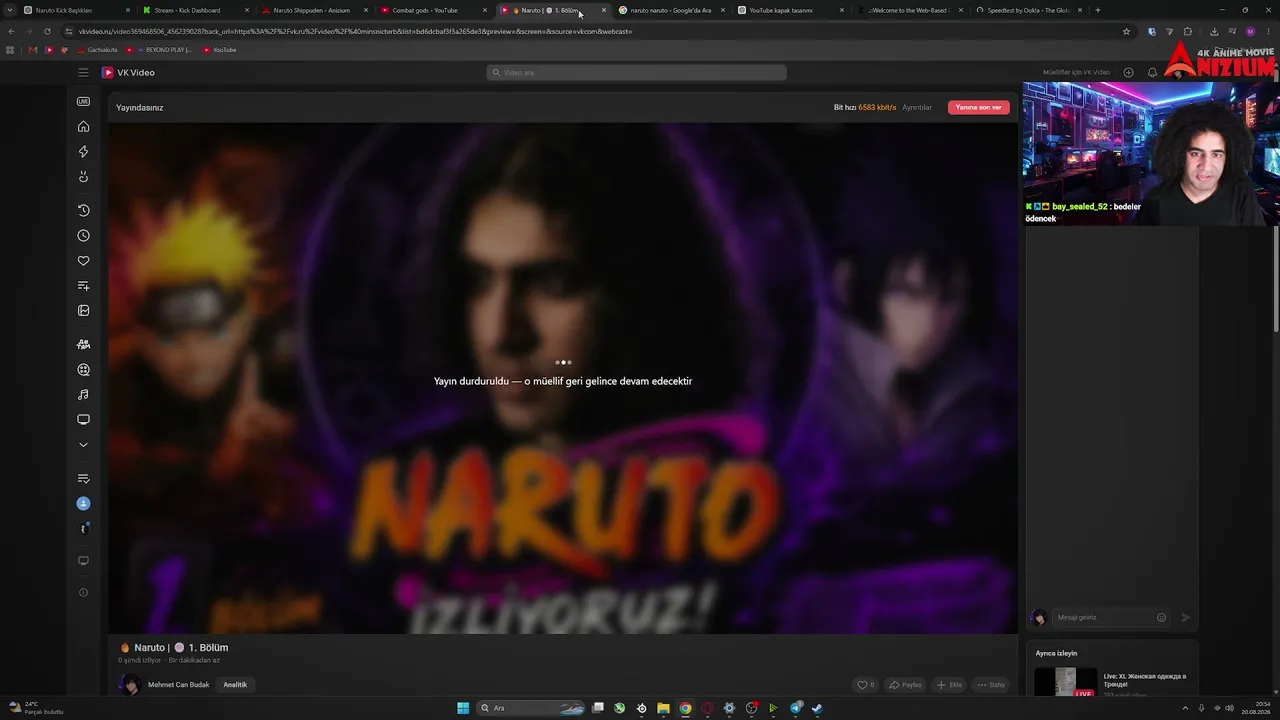
Task: Open Telegram from the taskbar
Action: [796, 708]
